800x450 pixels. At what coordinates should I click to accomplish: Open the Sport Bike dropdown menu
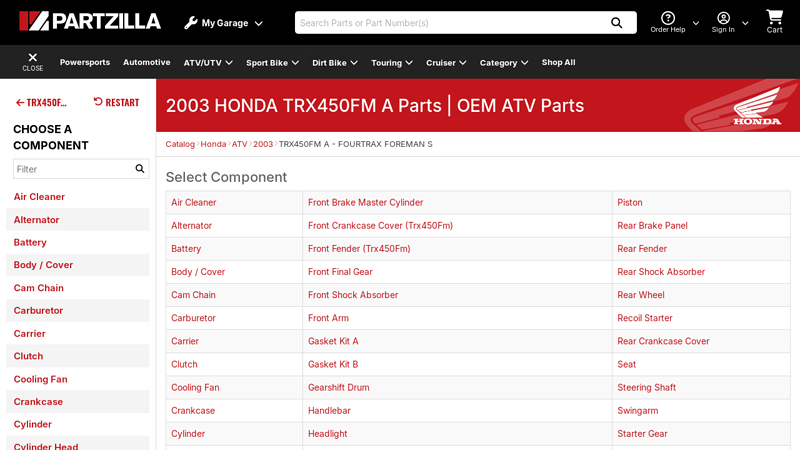(x=272, y=63)
